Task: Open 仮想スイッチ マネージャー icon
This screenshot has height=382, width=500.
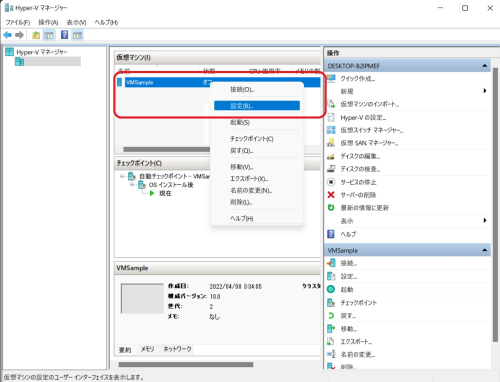Action: pyautogui.click(x=331, y=130)
